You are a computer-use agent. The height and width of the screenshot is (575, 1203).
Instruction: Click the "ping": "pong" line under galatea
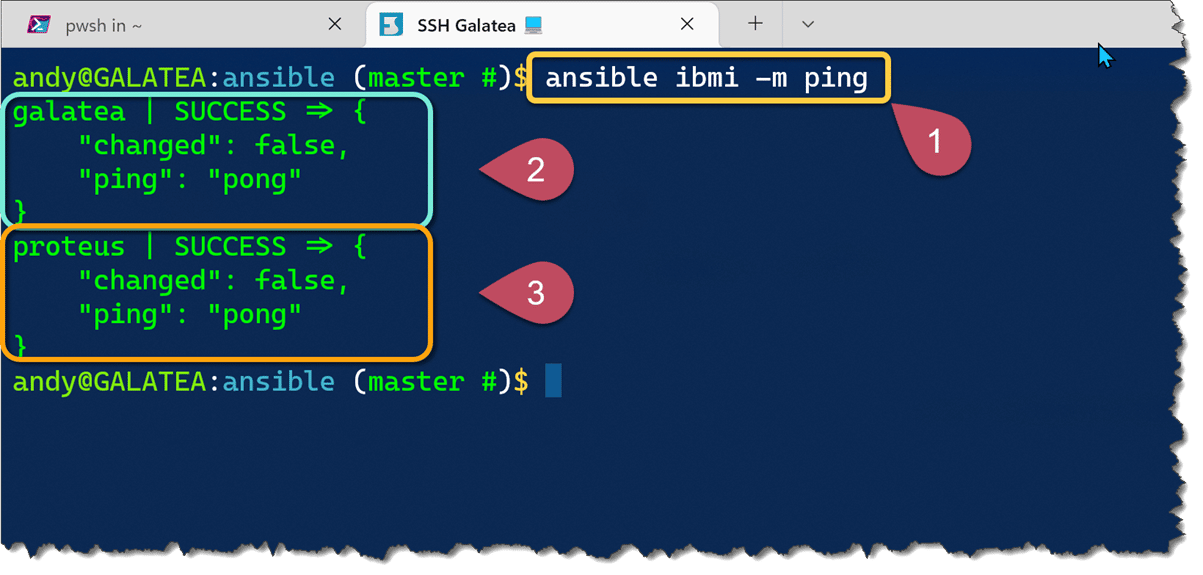pos(189,179)
